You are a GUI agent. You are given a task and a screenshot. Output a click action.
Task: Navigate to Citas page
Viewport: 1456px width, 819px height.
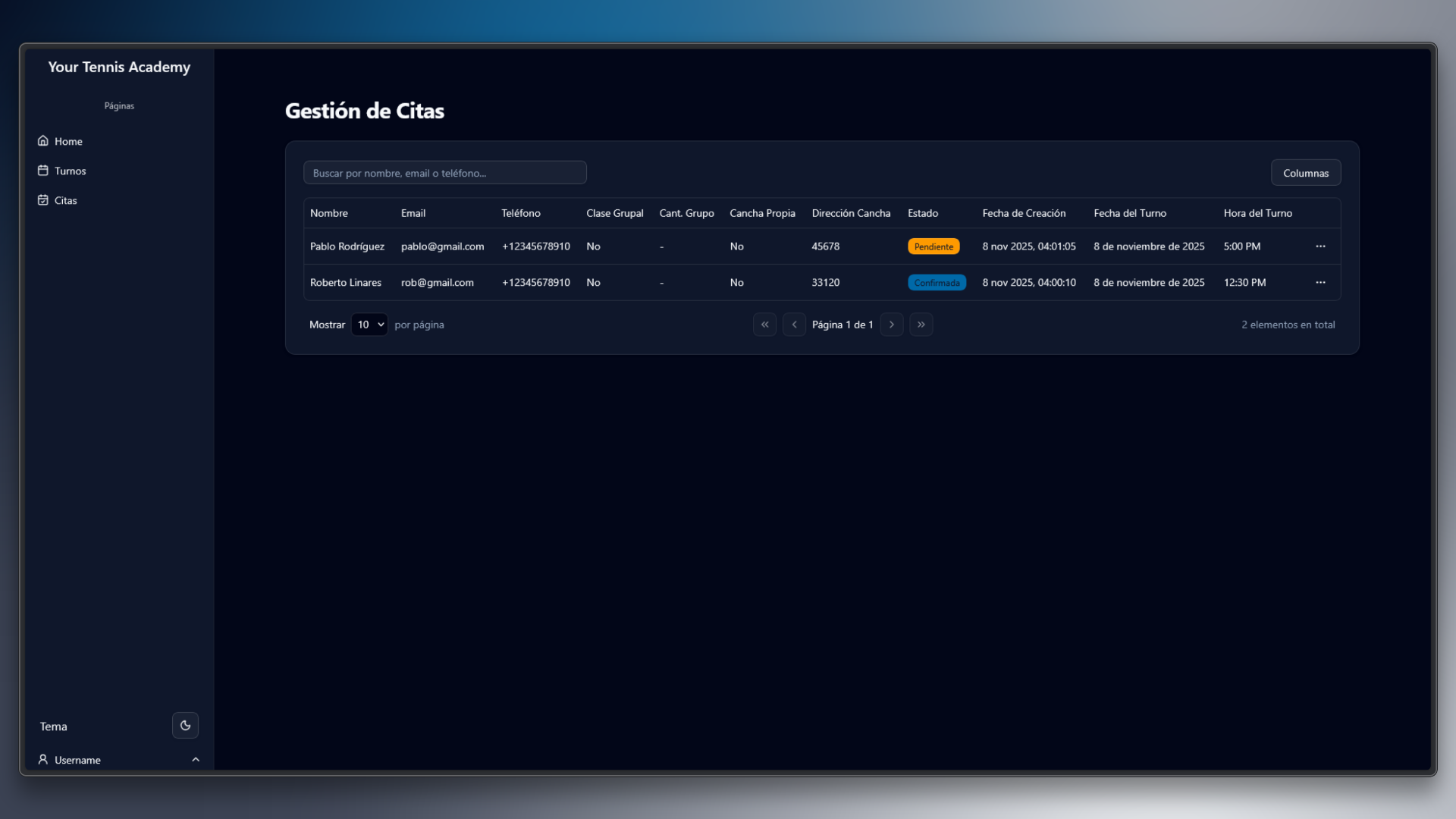(x=66, y=201)
